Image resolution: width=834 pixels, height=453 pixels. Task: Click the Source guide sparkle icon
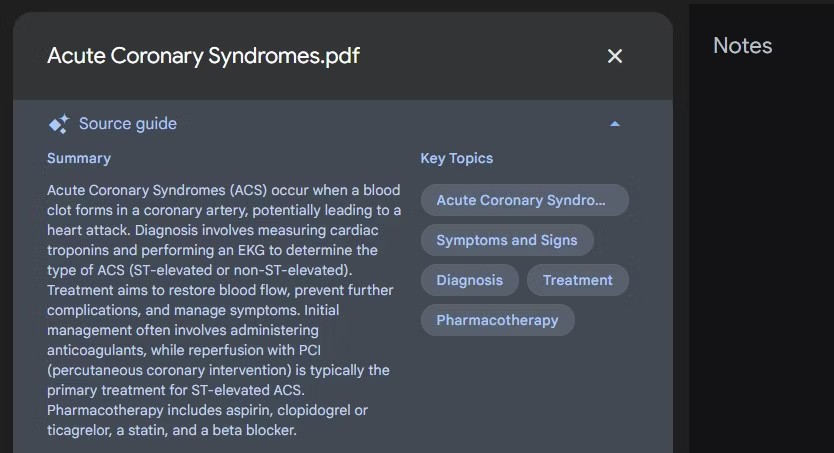pos(58,124)
